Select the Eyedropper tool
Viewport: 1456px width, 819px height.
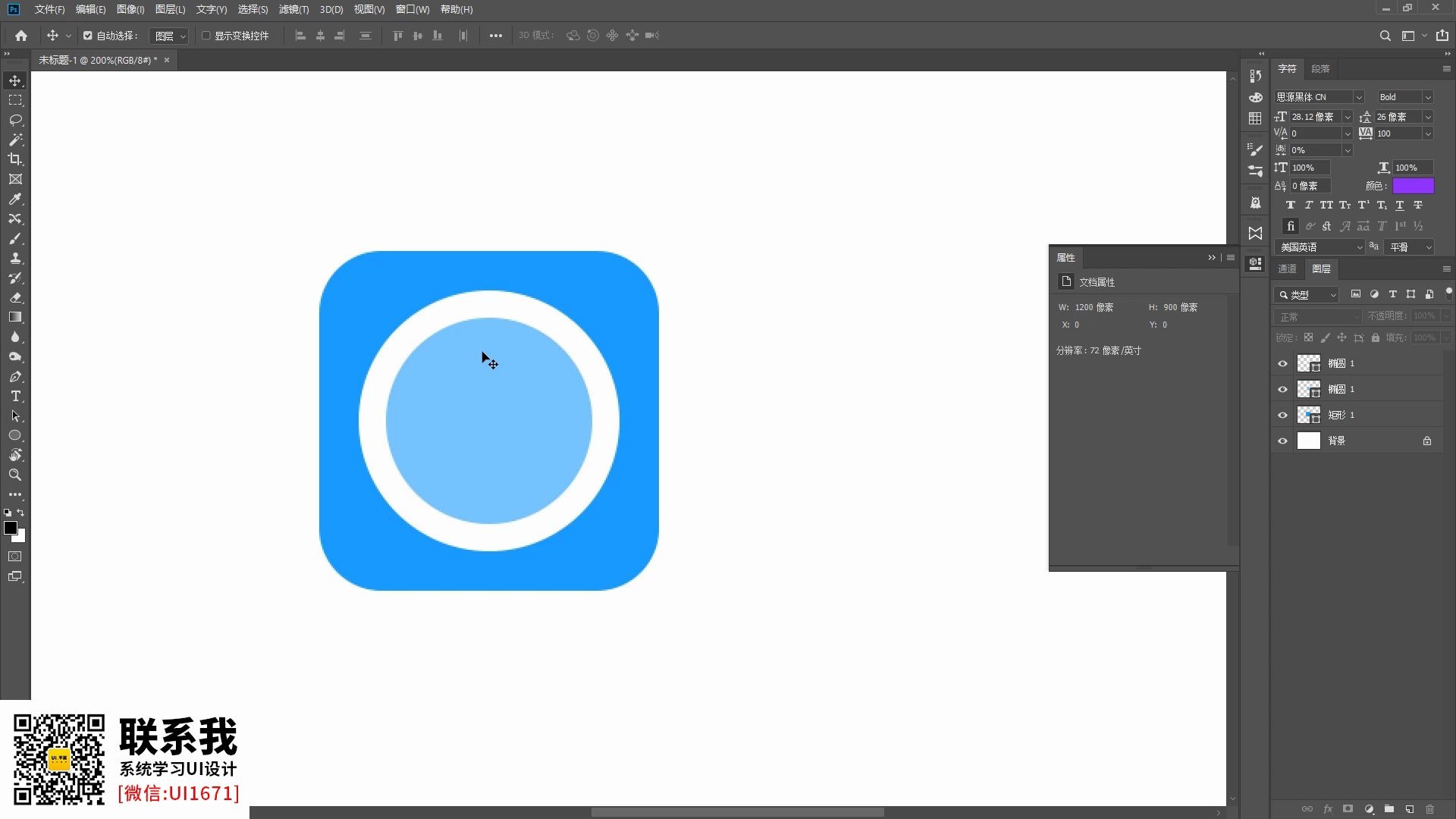[15, 199]
